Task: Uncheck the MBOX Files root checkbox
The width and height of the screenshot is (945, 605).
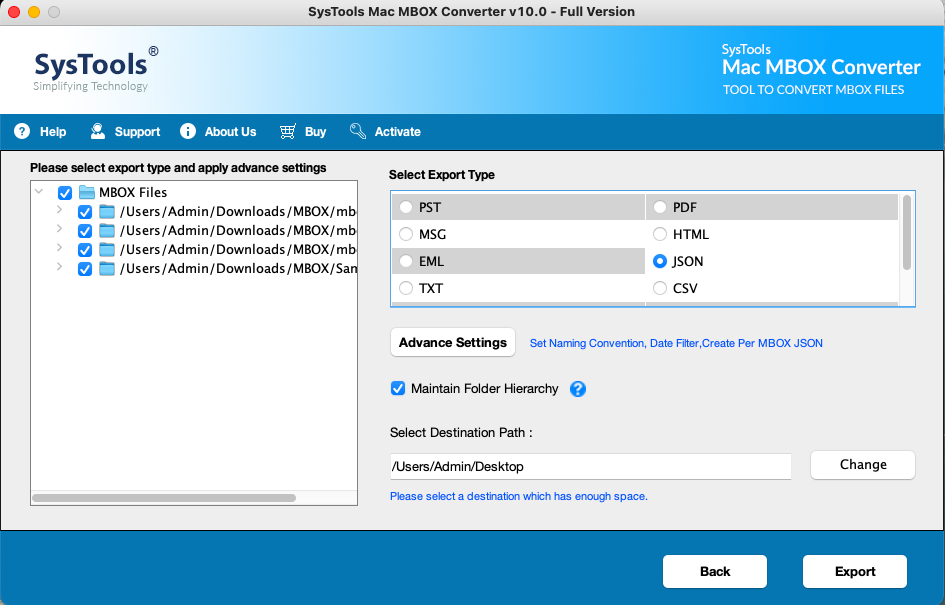Action: 65,193
